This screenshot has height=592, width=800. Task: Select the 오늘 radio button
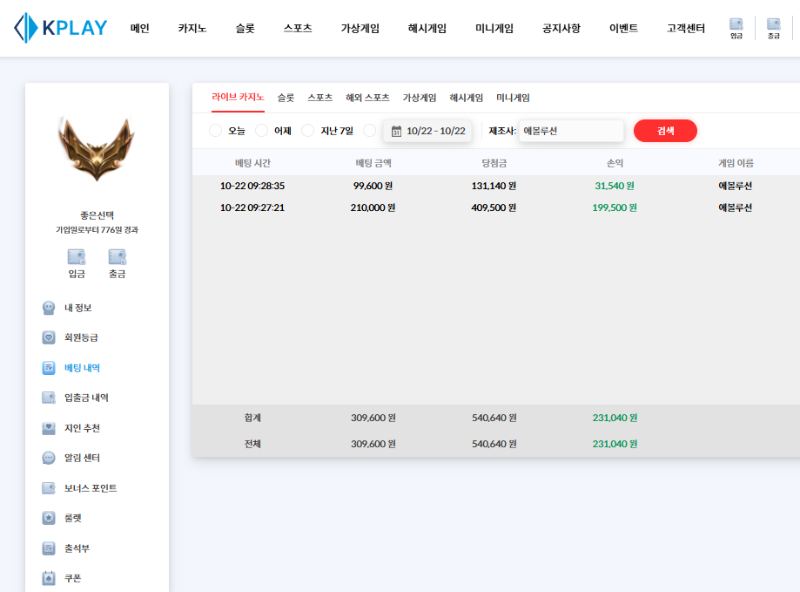215,131
